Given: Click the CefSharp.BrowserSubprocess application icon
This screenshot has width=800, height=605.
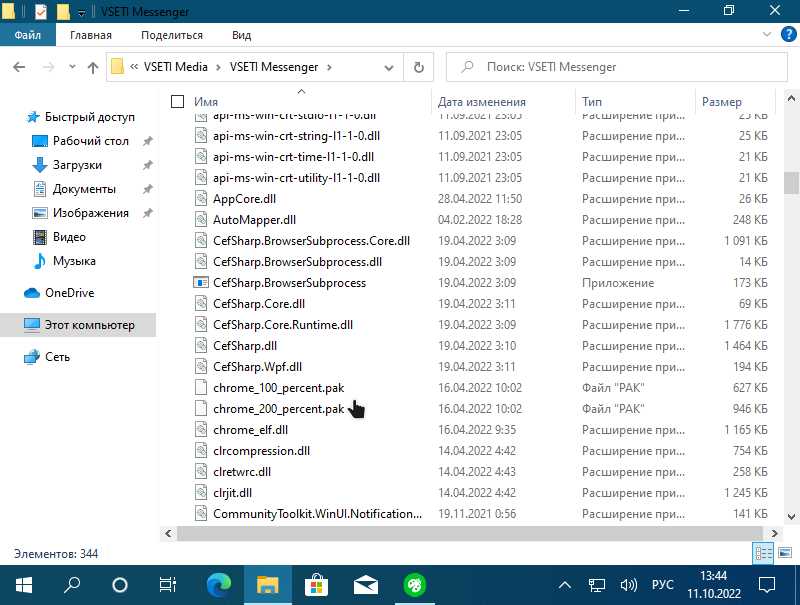Looking at the screenshot, I should click(201, 283).
